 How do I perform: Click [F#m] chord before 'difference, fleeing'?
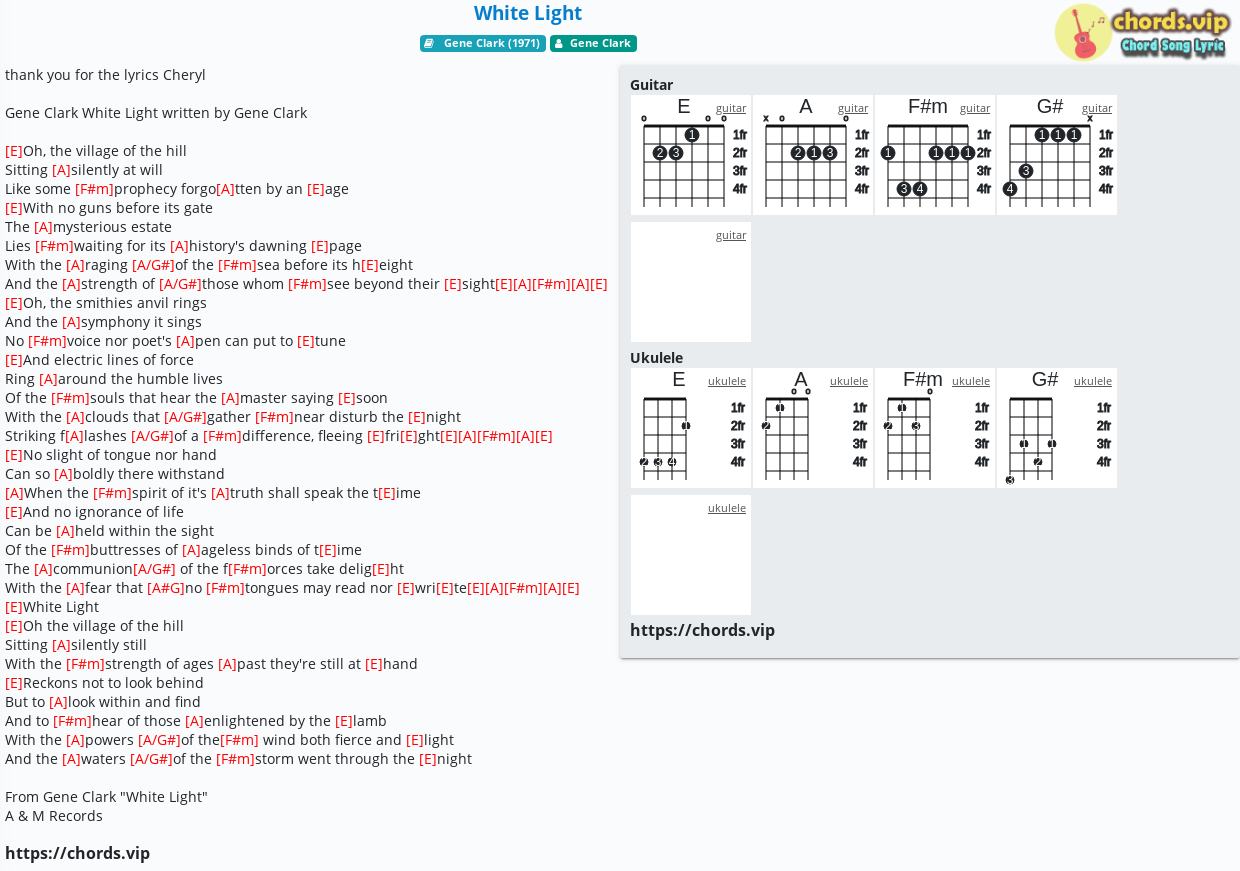point(222,436)
